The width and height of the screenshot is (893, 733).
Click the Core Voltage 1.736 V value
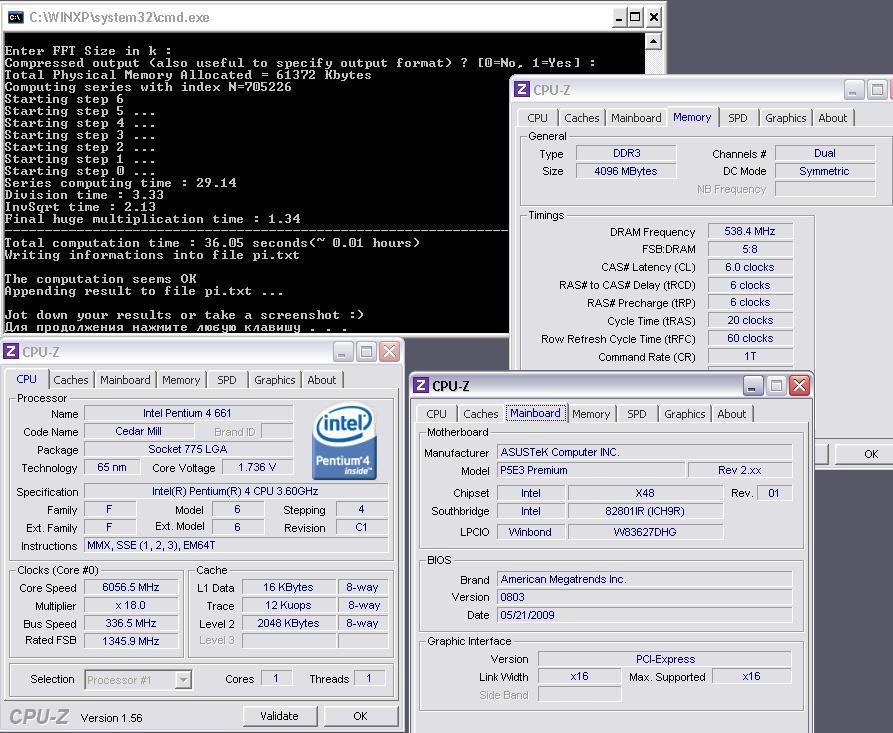point(257,468)
